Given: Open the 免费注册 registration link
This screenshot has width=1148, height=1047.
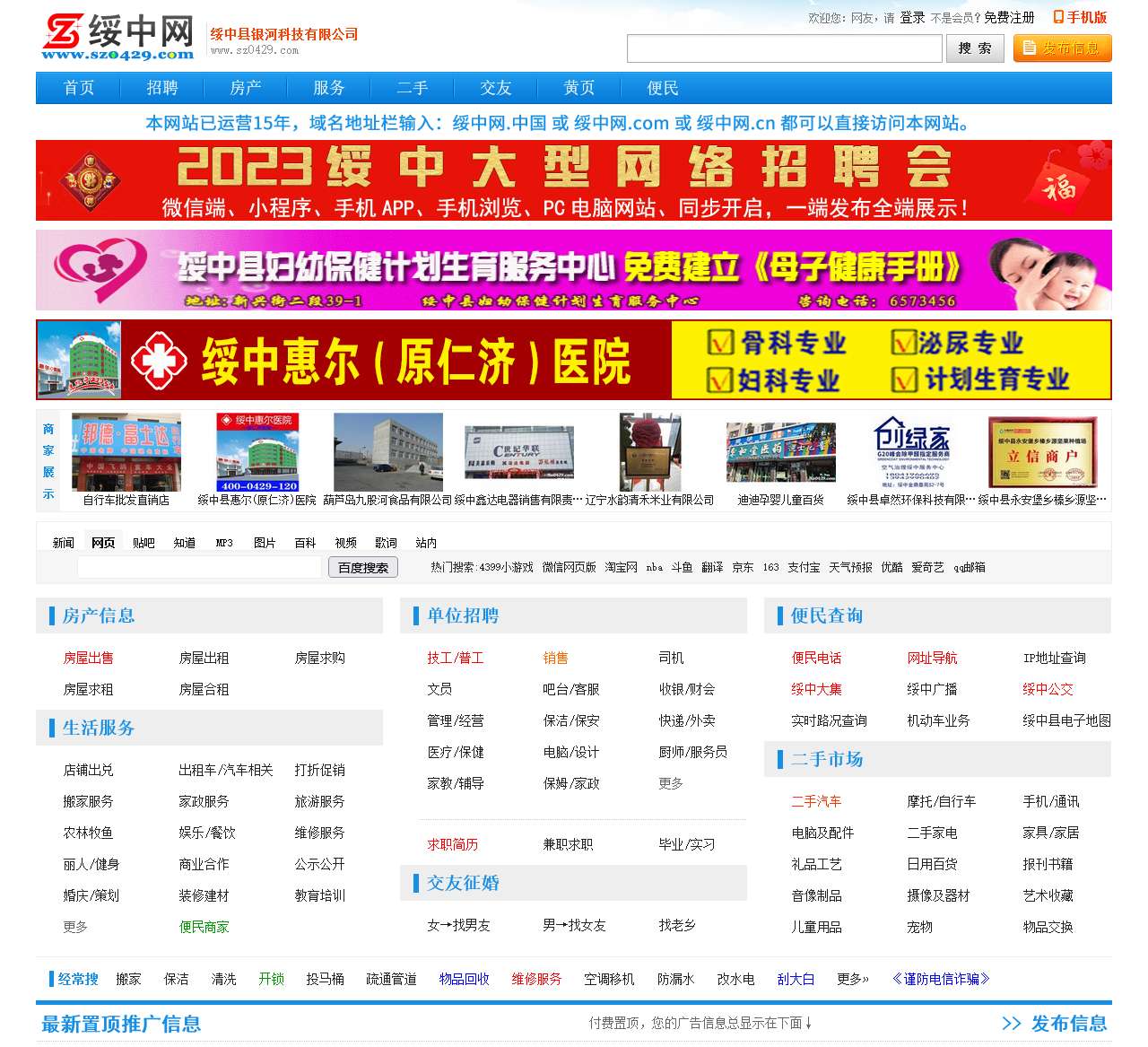Looking at the screenshot, I should click(x=1009, y=17).
